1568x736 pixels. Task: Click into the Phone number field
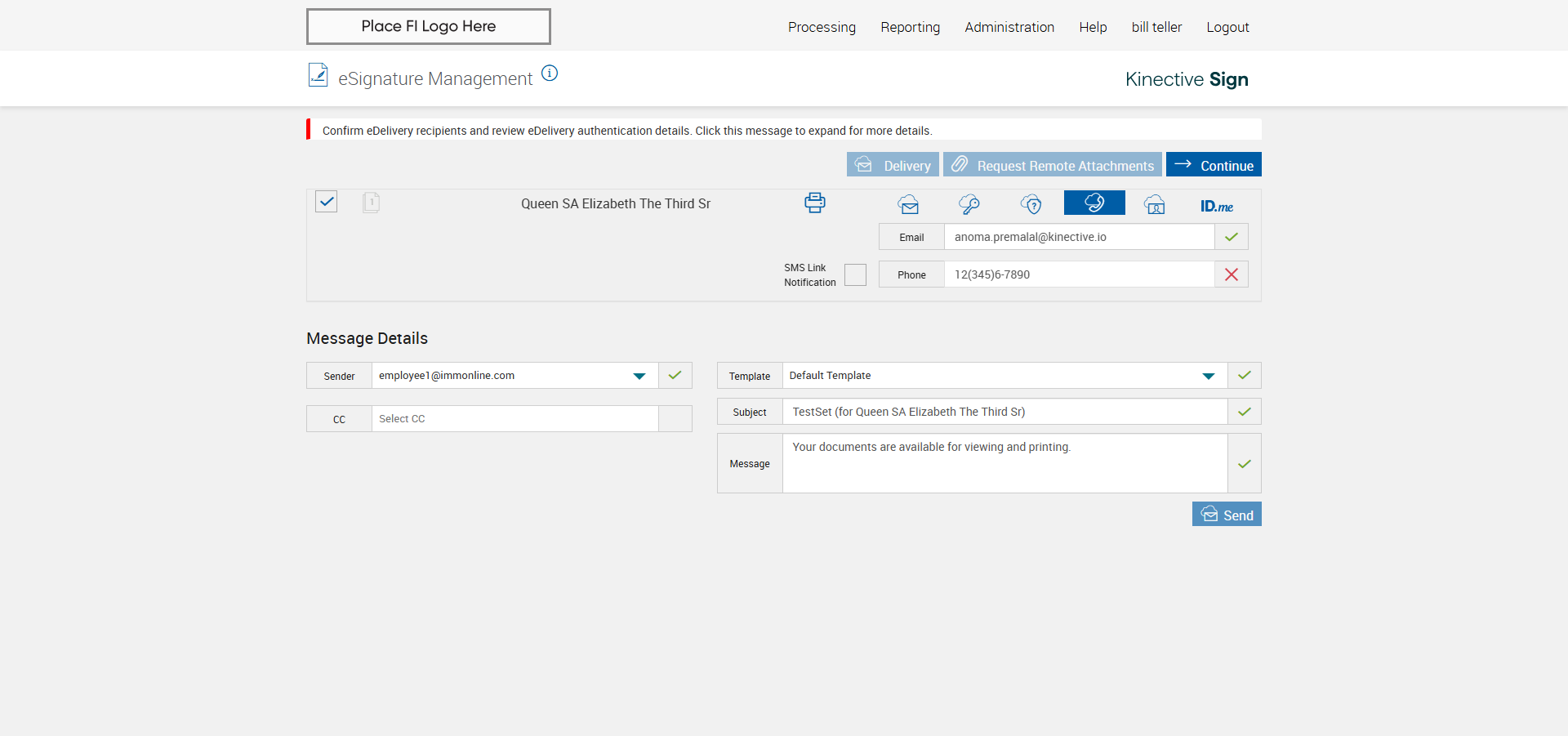[1078, 274]
